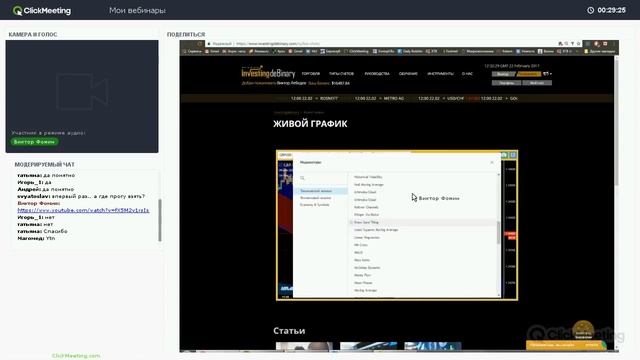Select Money Flow indicator
The width and height of the screenshot is (640, 360).
point(362,275)
